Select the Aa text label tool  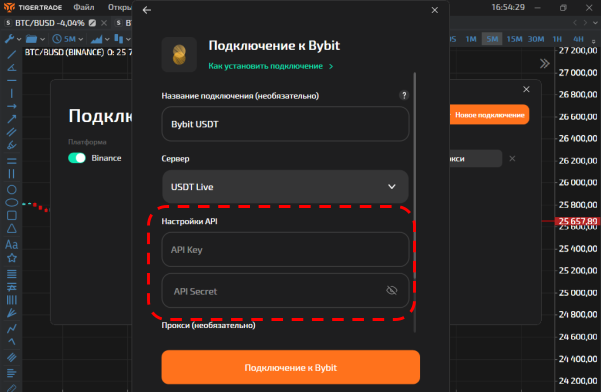pyautogui.click(x=11, y=244)
